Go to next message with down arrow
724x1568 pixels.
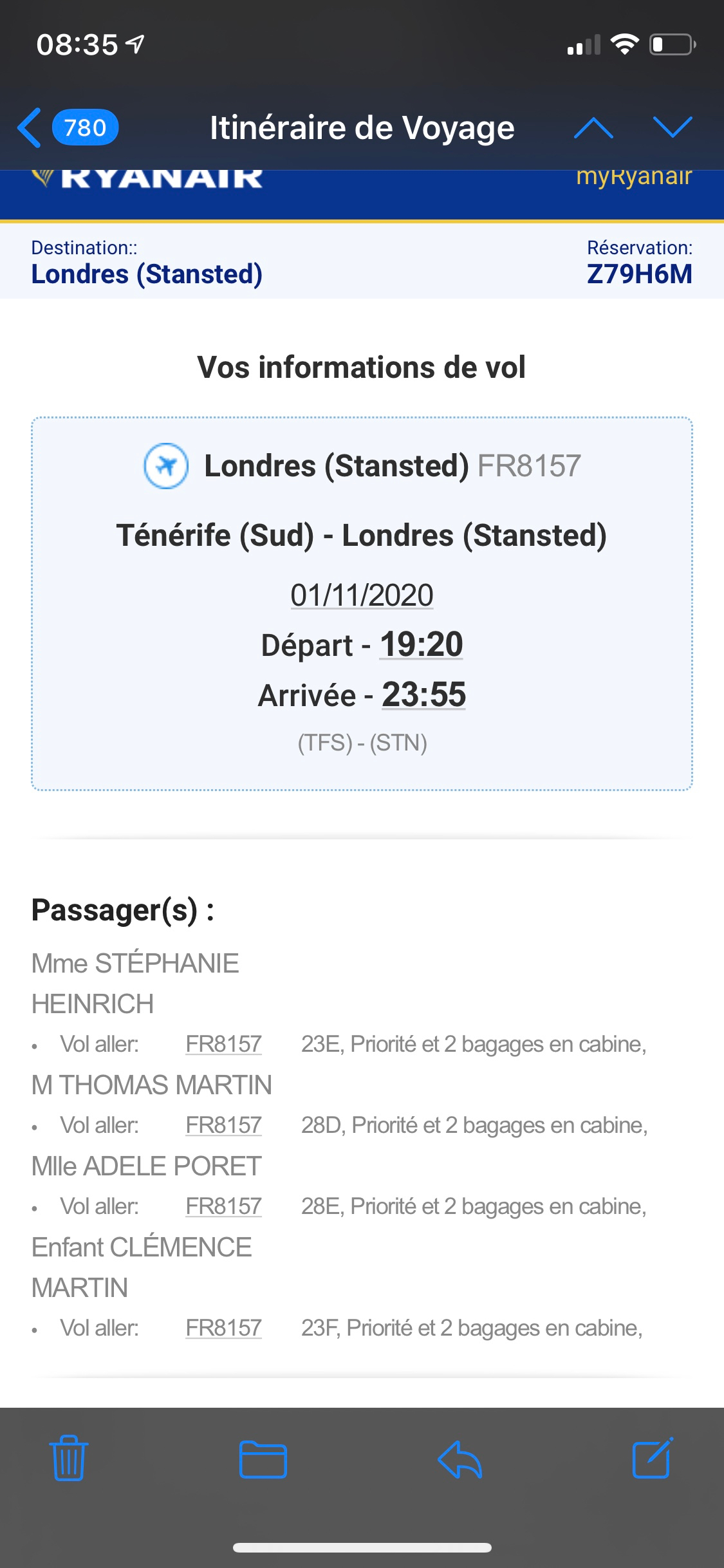point(673,127)
